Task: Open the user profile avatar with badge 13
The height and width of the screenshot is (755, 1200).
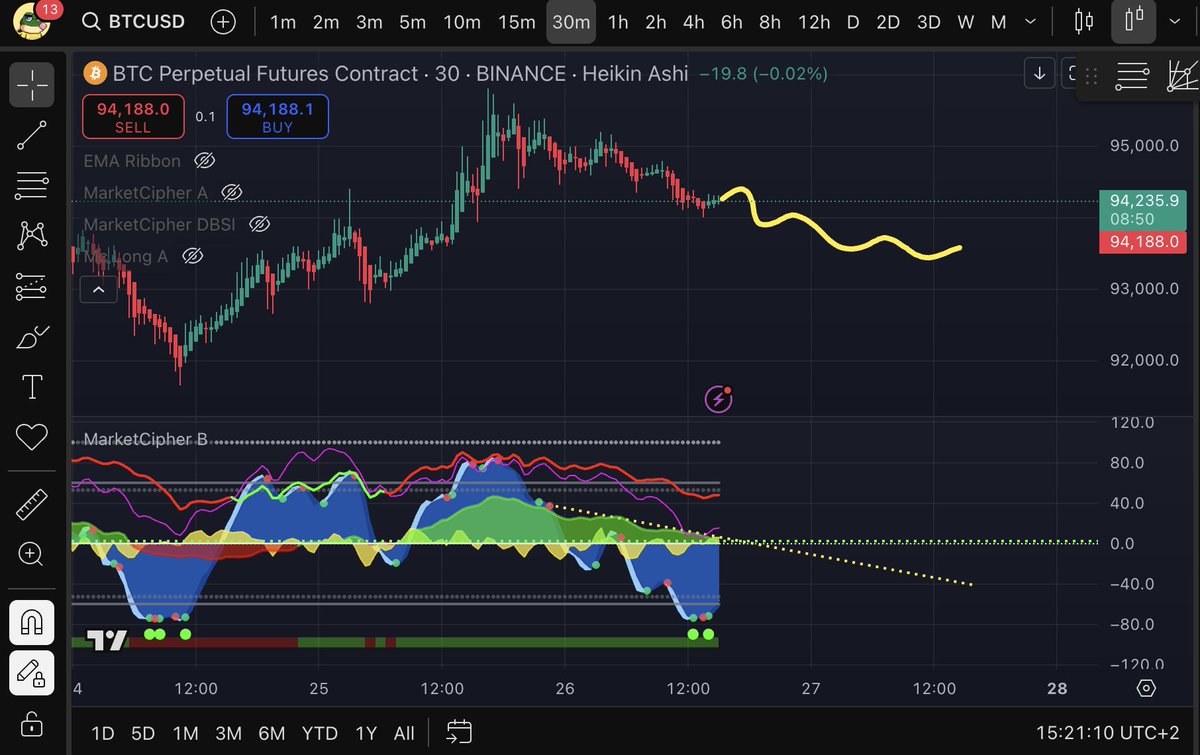Action: [x=32, y=22]
